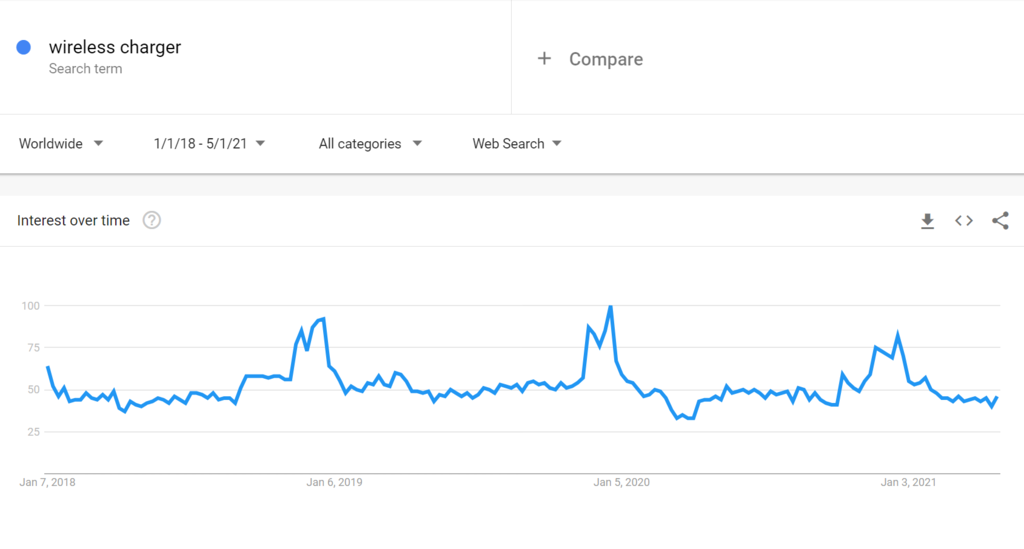Screen dimensions: 1024x549
Task: Click the Jan 5, 2020 axis label
Action: [x=621, y=482]
